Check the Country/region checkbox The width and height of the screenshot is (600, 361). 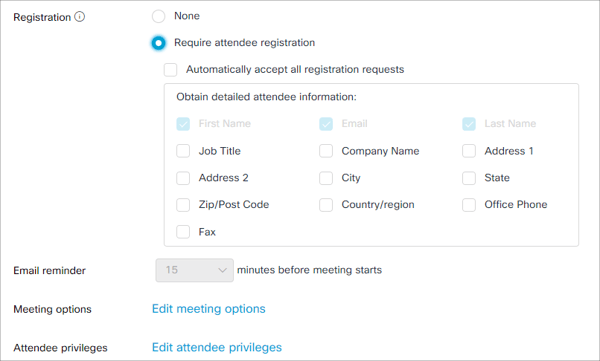click(326, 205)
